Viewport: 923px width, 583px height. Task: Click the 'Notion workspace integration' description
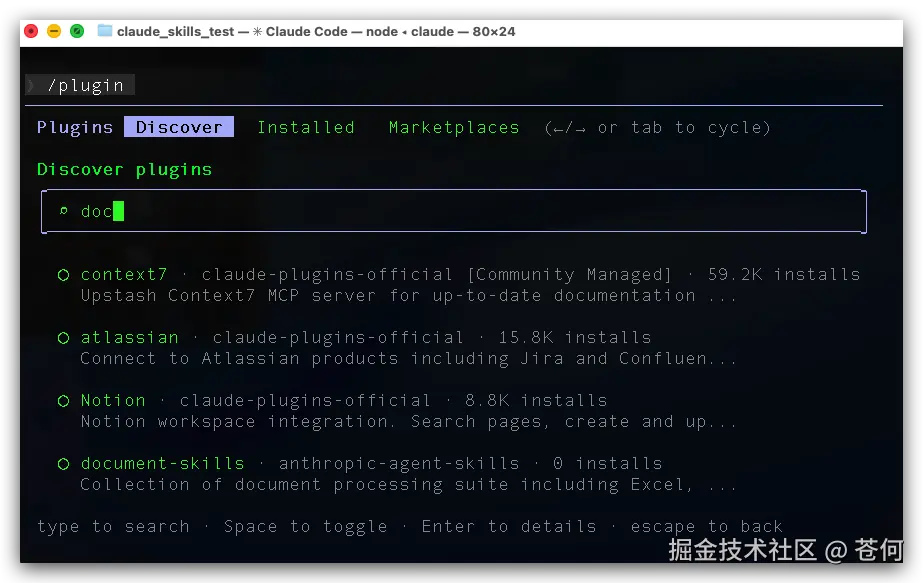(x=409, y=422)
